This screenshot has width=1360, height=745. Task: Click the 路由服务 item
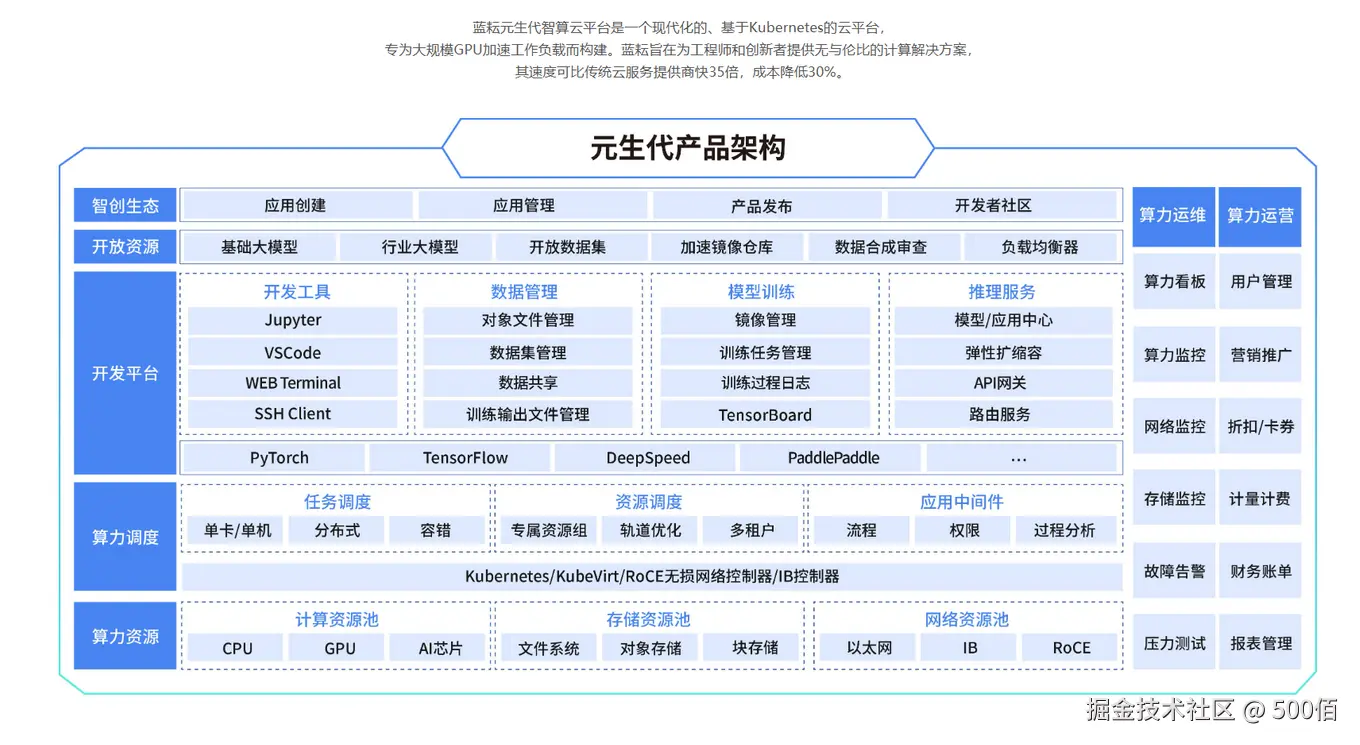1003,414
